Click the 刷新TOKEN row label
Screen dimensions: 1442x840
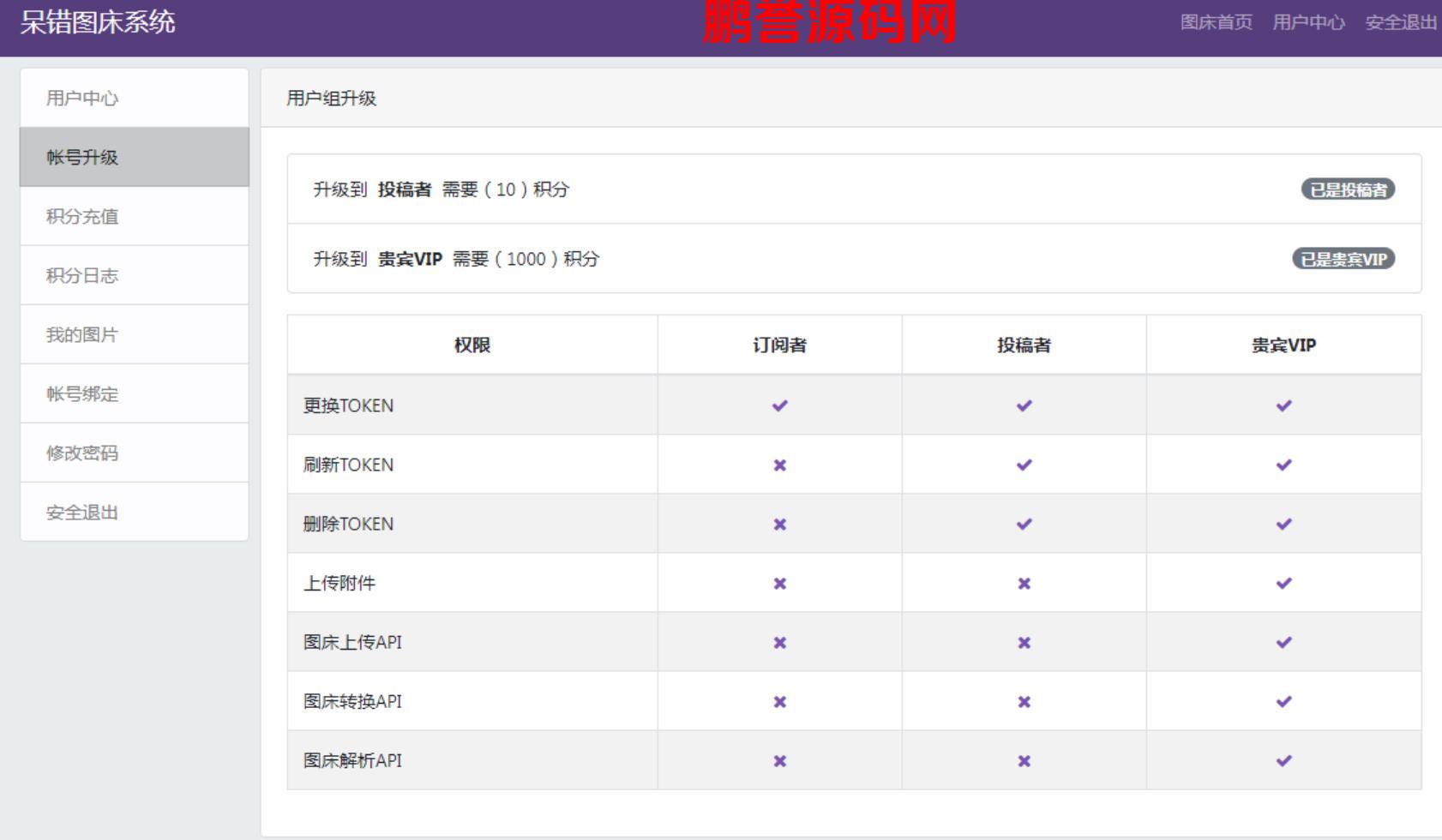(x=348, y=465)
